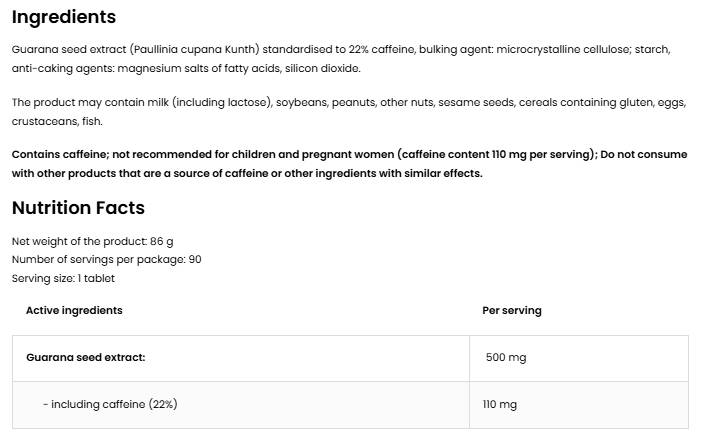Viewport: 701px width, 436px height.
Task: Click the 500 mg table cell
Action: (505, 357)
